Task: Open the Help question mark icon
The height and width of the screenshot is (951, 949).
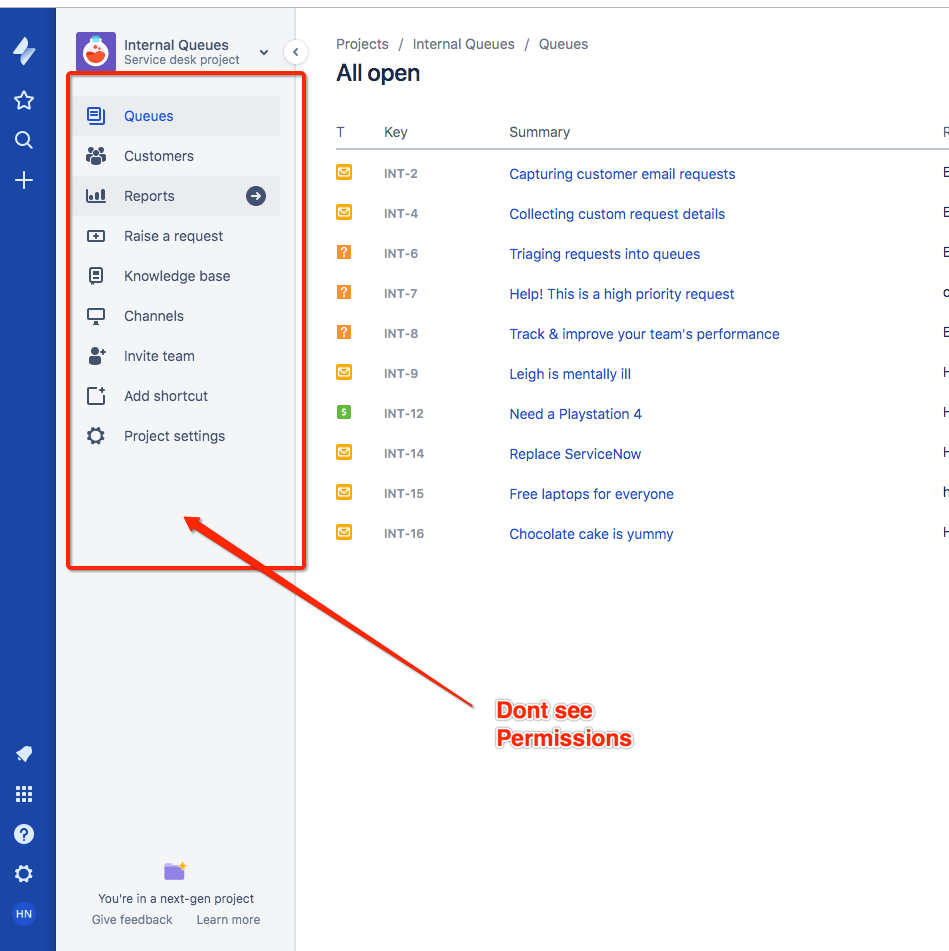Action: coord(24,834)
